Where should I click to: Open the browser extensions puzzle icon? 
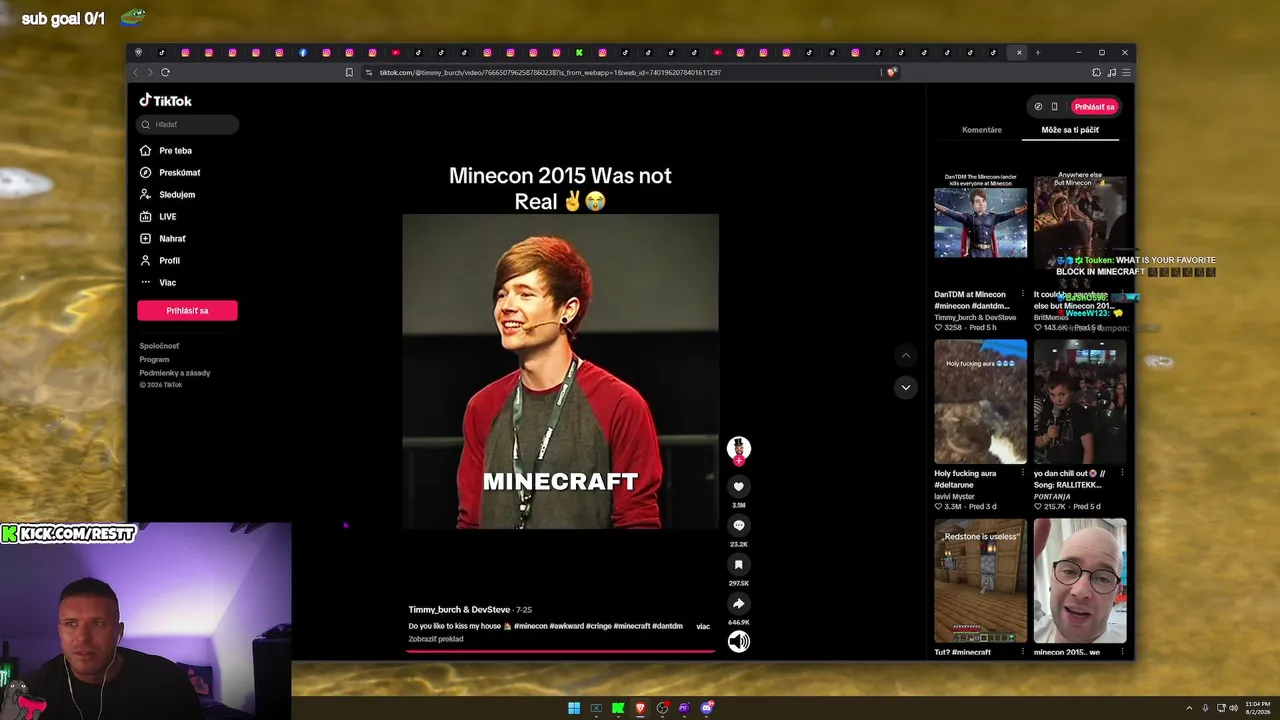pos(1096,72)
